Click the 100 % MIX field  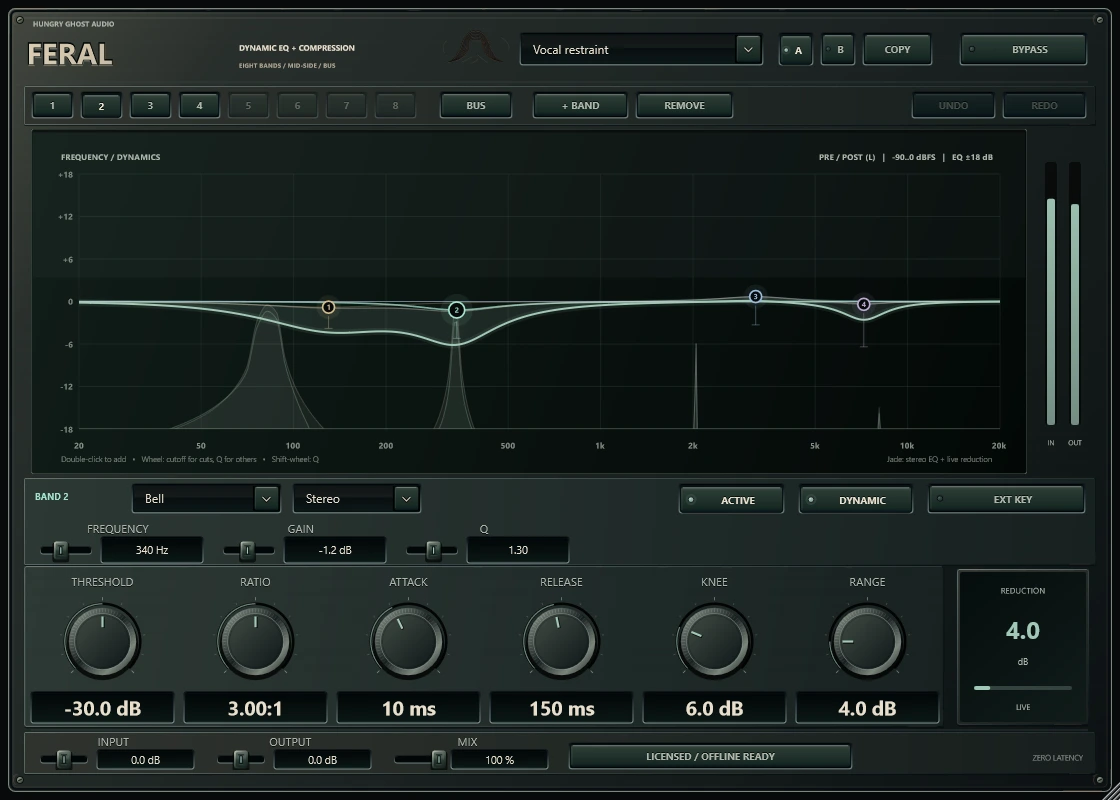499,760
